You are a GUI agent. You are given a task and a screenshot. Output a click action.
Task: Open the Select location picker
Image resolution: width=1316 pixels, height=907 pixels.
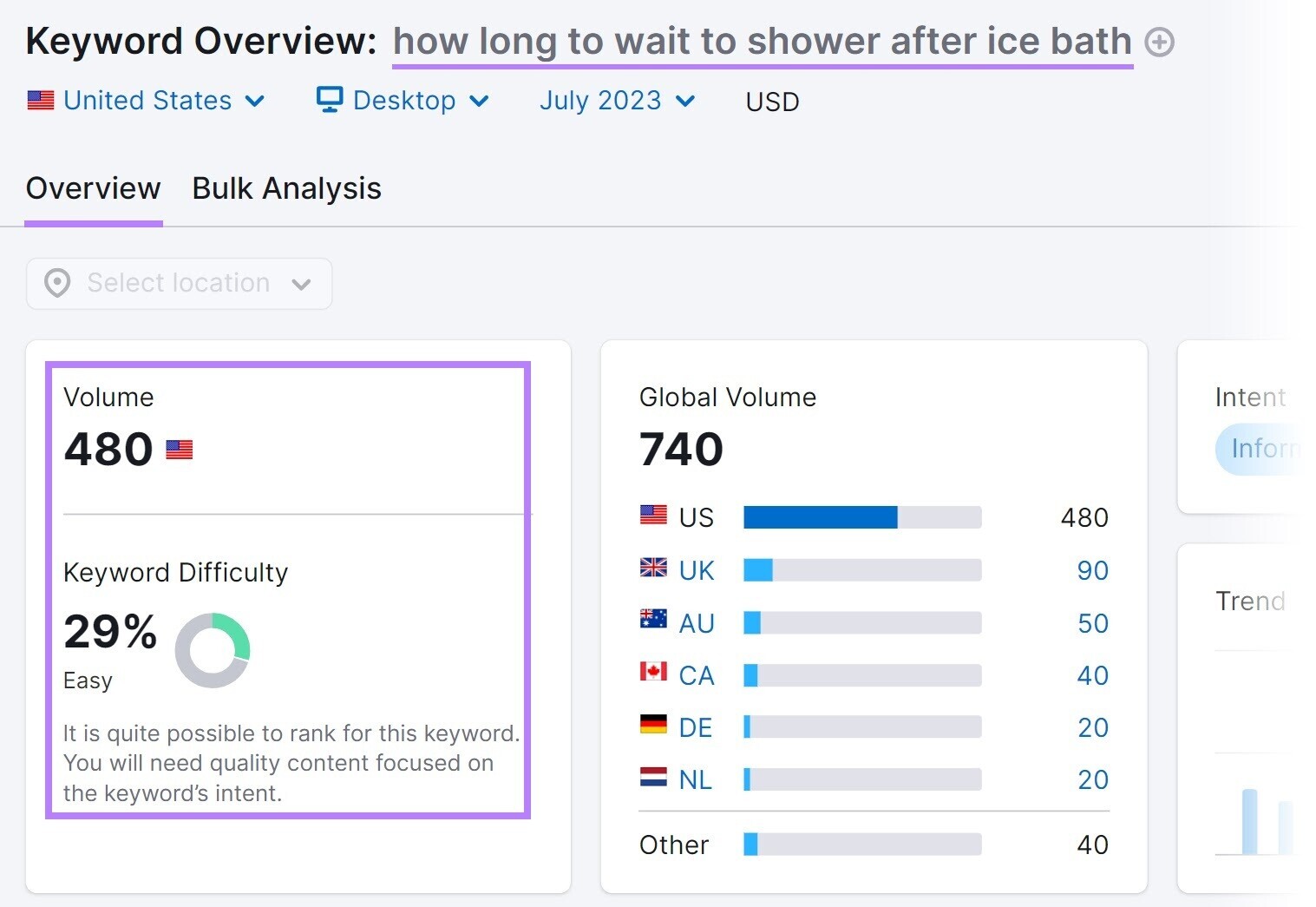click(x=178, y=283)
